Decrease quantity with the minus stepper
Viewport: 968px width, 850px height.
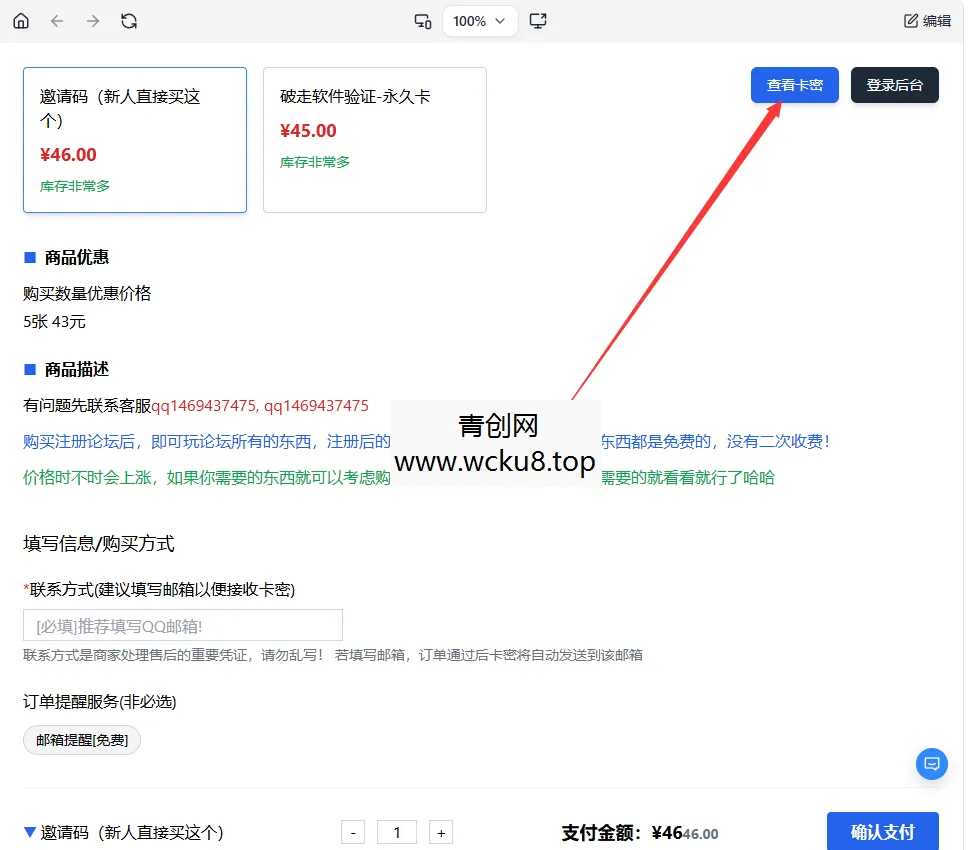pos(352,831)
